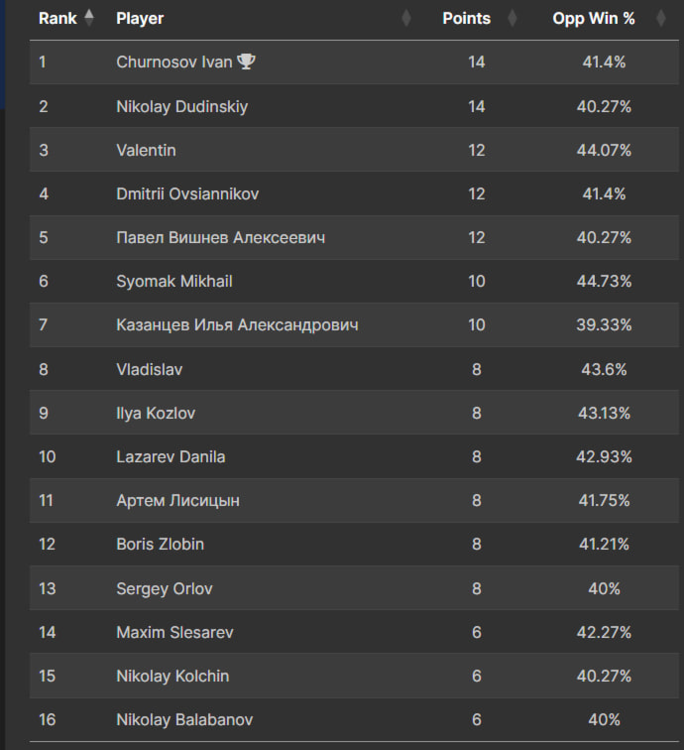Click the trophy icon next to Churnosov Ivan
Viewport: 684px width, 750px height.
click(x=246, y=62)
